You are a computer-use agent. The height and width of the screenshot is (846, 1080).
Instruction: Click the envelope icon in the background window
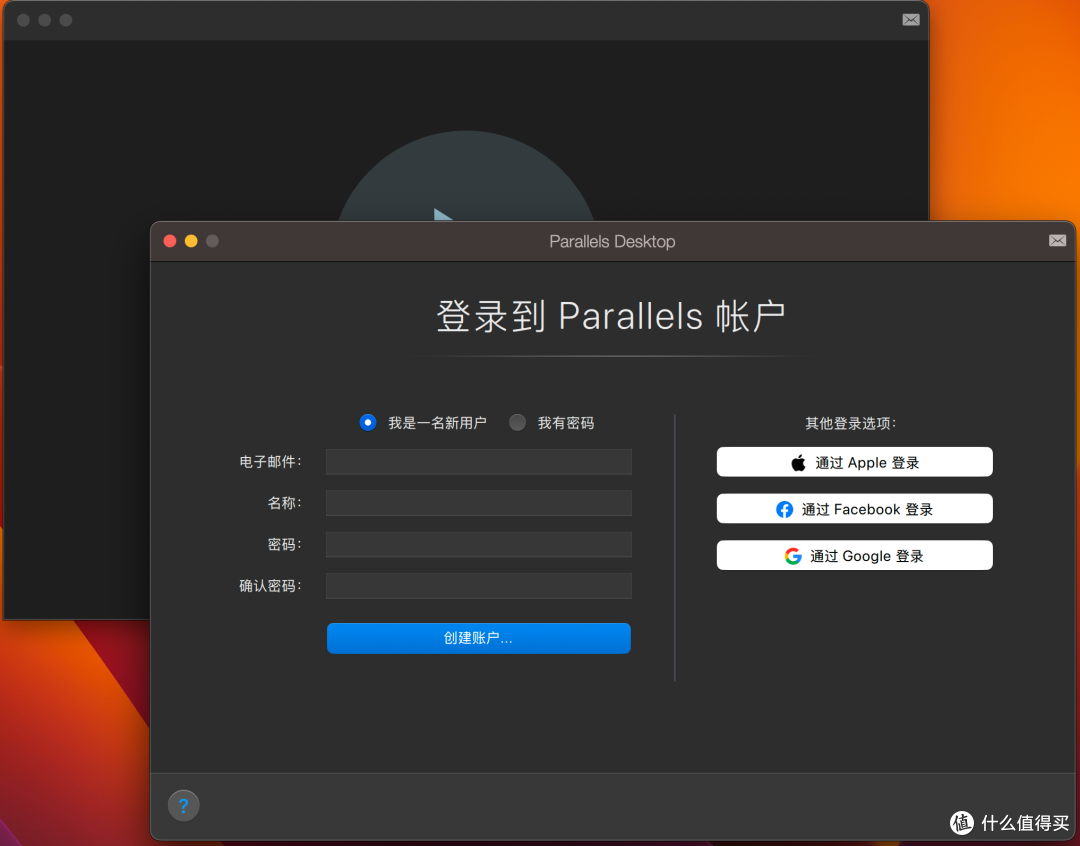(x=911, y=20)
